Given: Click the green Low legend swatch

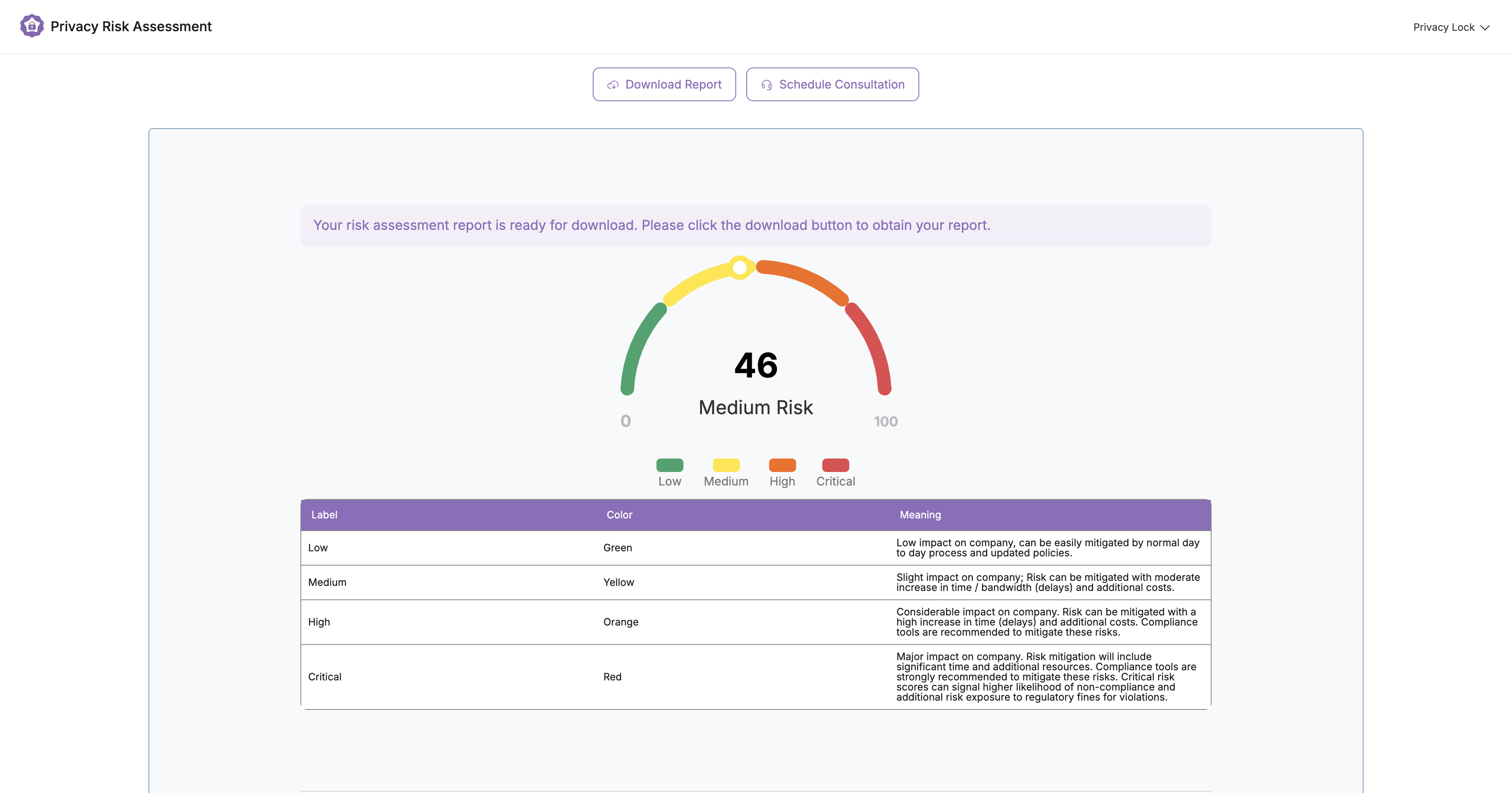Looking at the screenshot, I should [670, 465].
